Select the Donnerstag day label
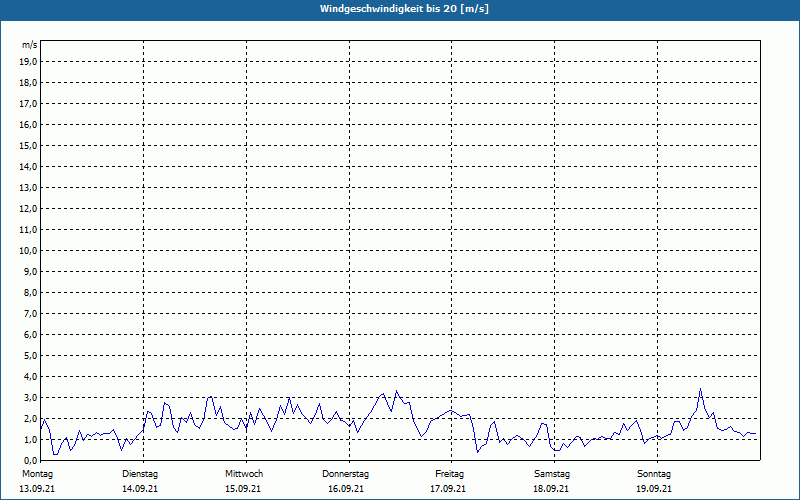The width and height of the screenshot is (800, 500). pos(345,474)
